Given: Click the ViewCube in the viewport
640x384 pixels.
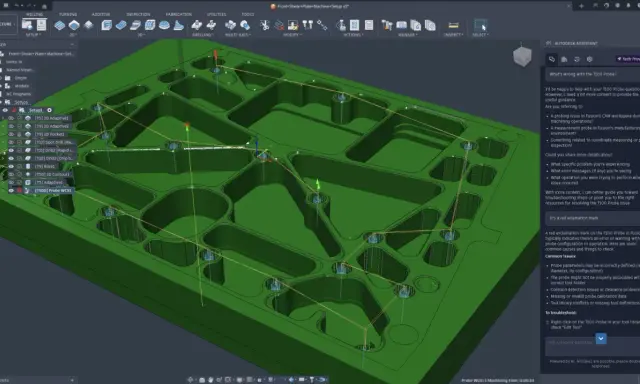Looking at the screenshot, I should click(522, 56).
